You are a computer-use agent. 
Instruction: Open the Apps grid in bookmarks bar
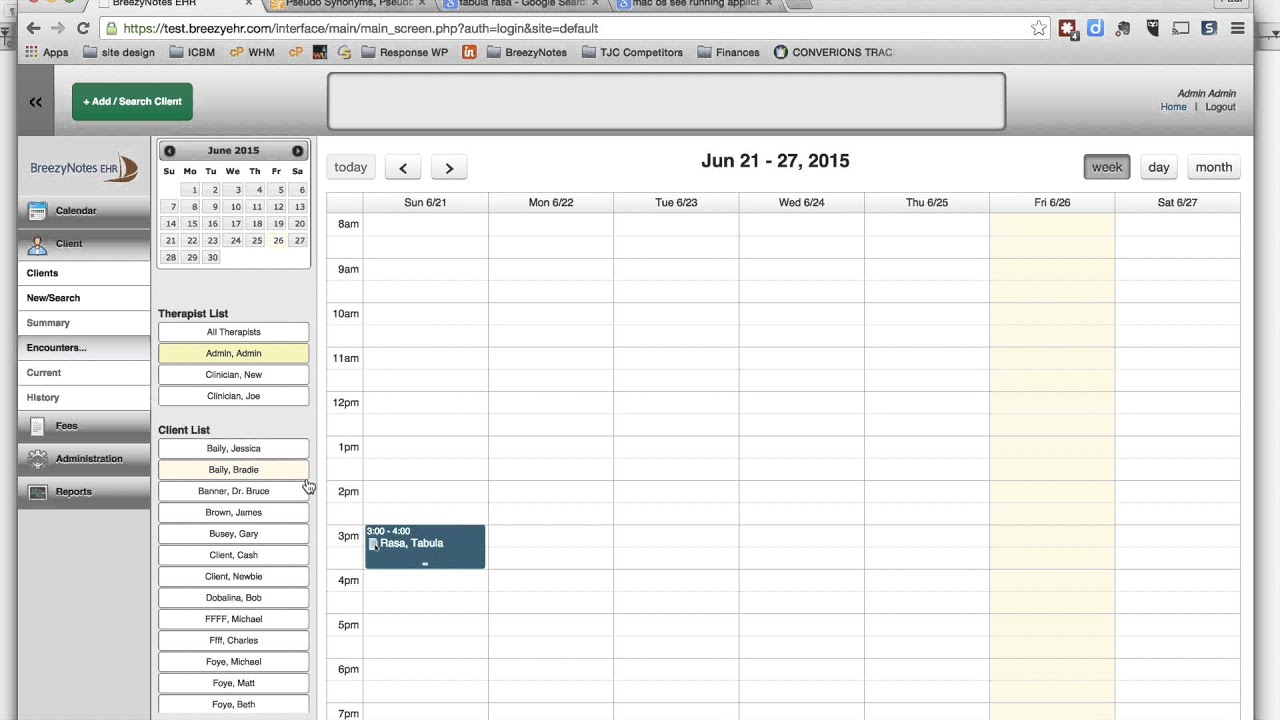[x=46, y=52]
